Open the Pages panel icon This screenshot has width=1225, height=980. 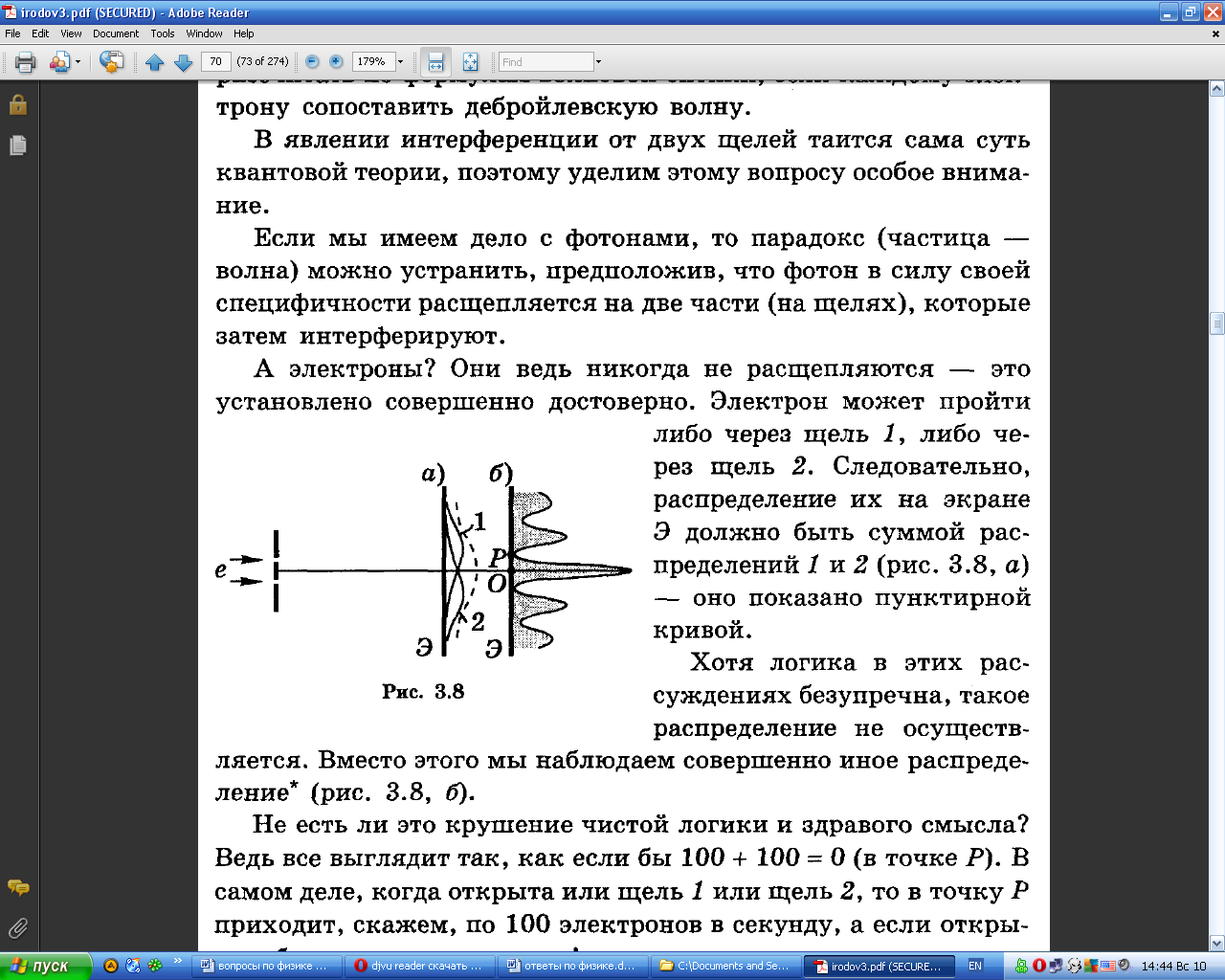tap(17, 145)
